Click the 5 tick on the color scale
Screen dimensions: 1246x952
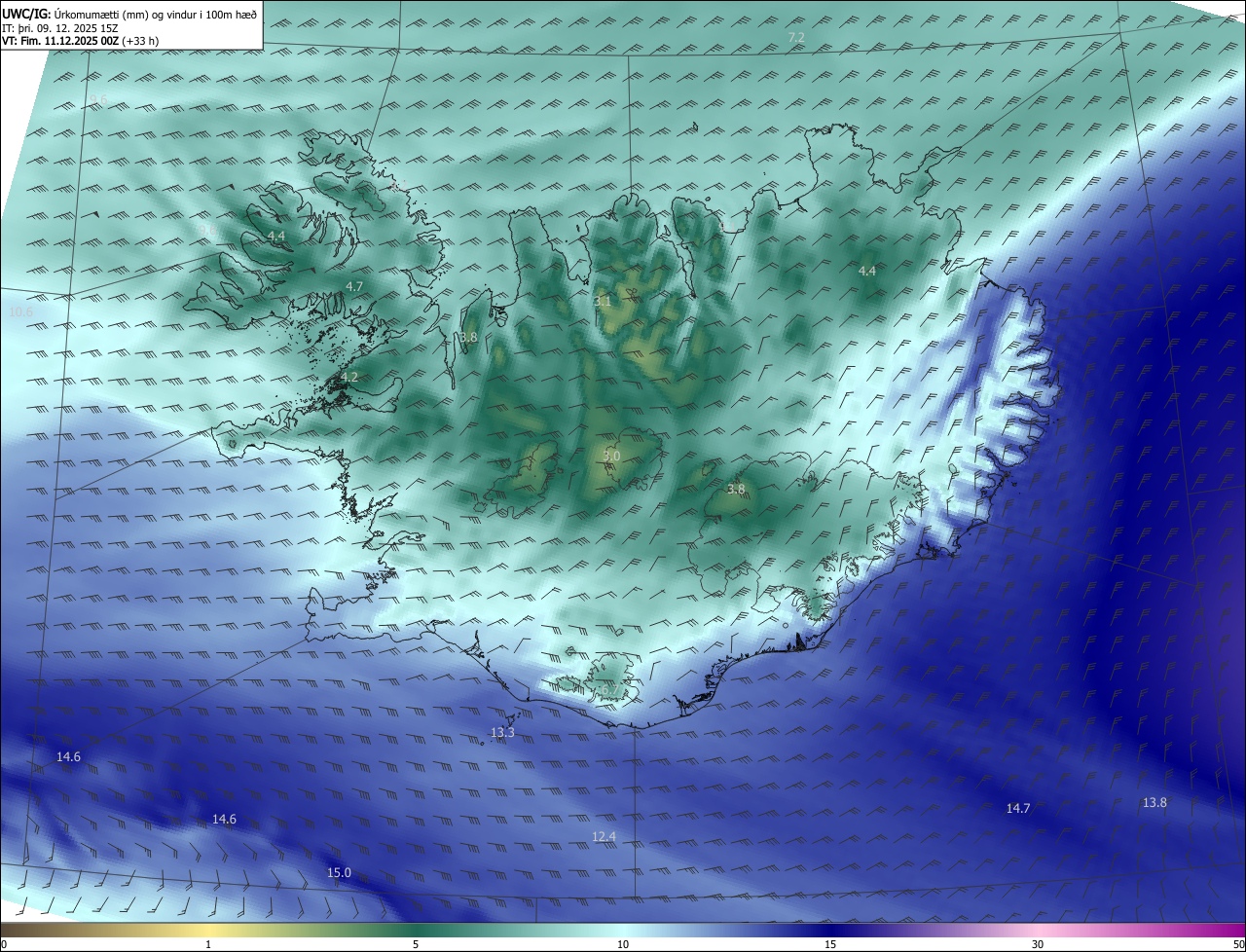[x=416, y=945]
